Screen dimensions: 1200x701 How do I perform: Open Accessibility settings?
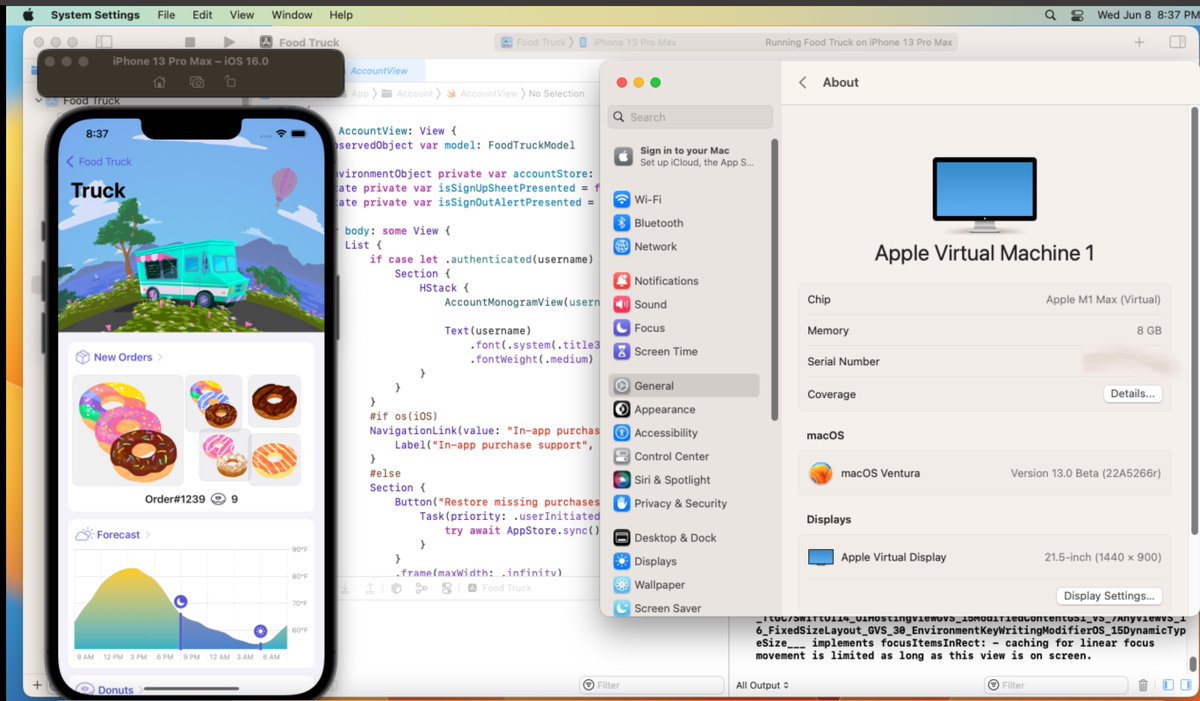click(685, 433)
